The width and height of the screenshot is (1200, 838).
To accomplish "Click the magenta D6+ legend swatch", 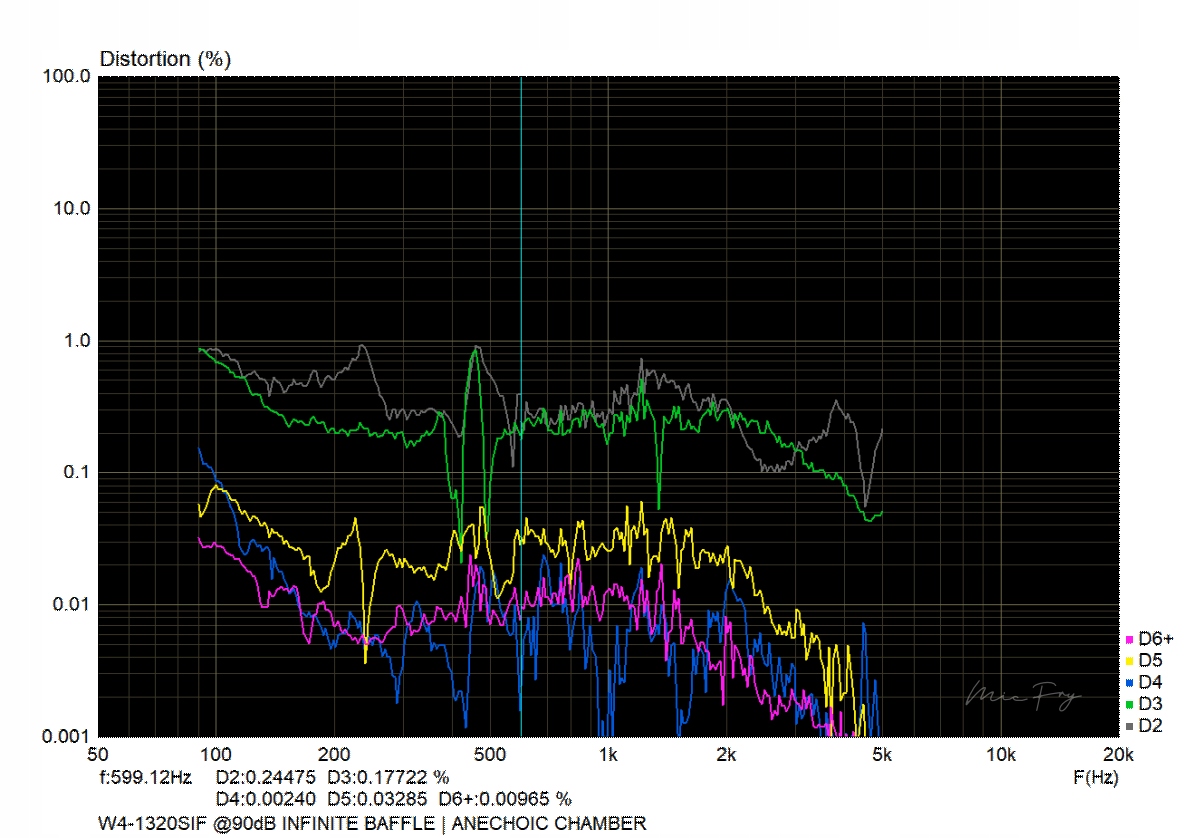I will coord(1130,639).
